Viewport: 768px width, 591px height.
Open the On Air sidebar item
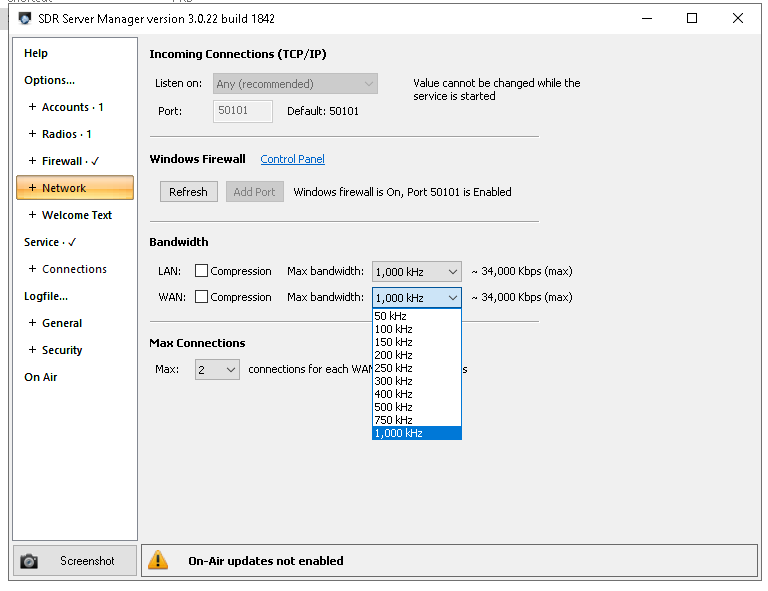click(41, 377)
